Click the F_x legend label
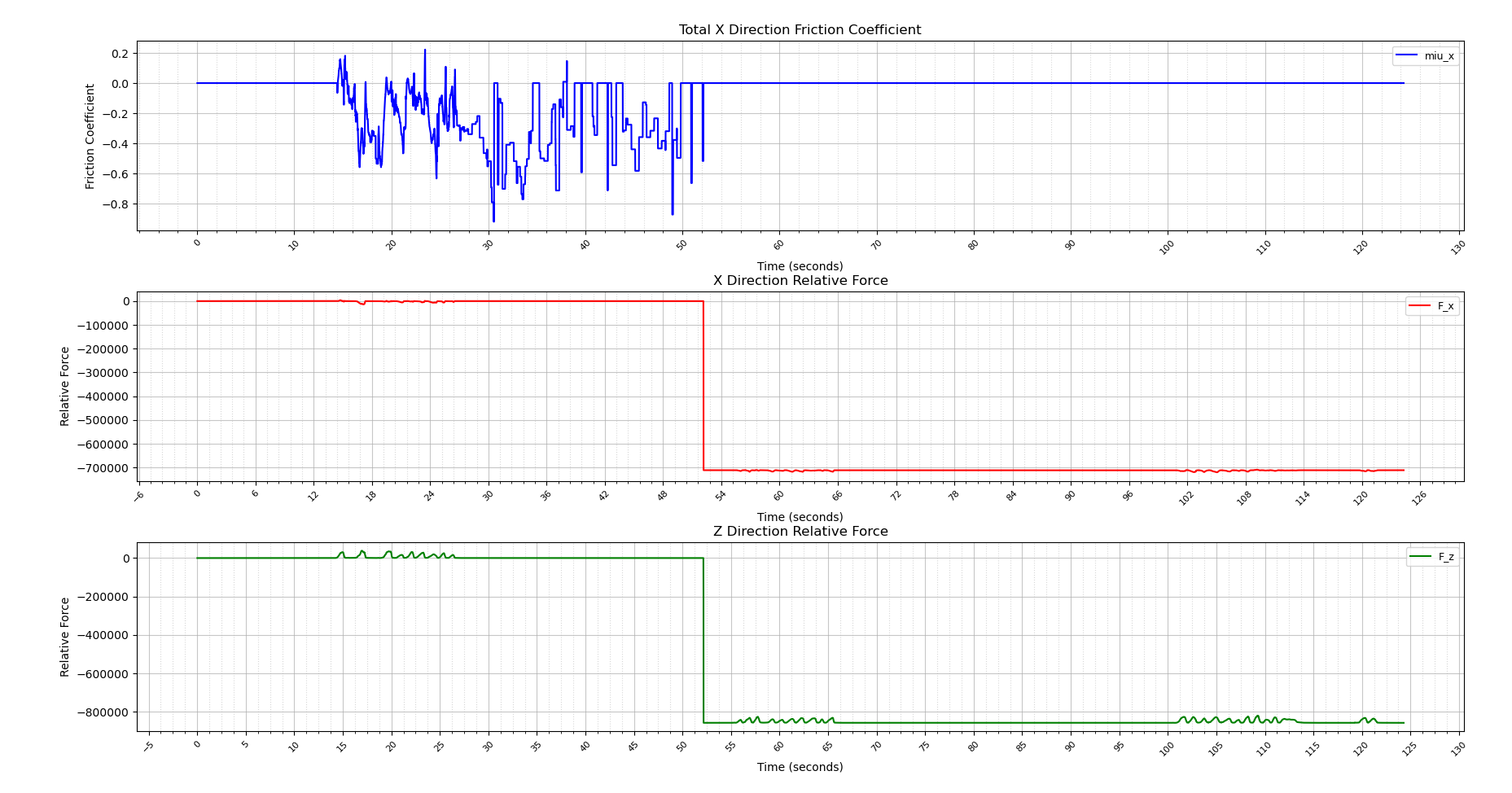 (x=1445, y=307)
